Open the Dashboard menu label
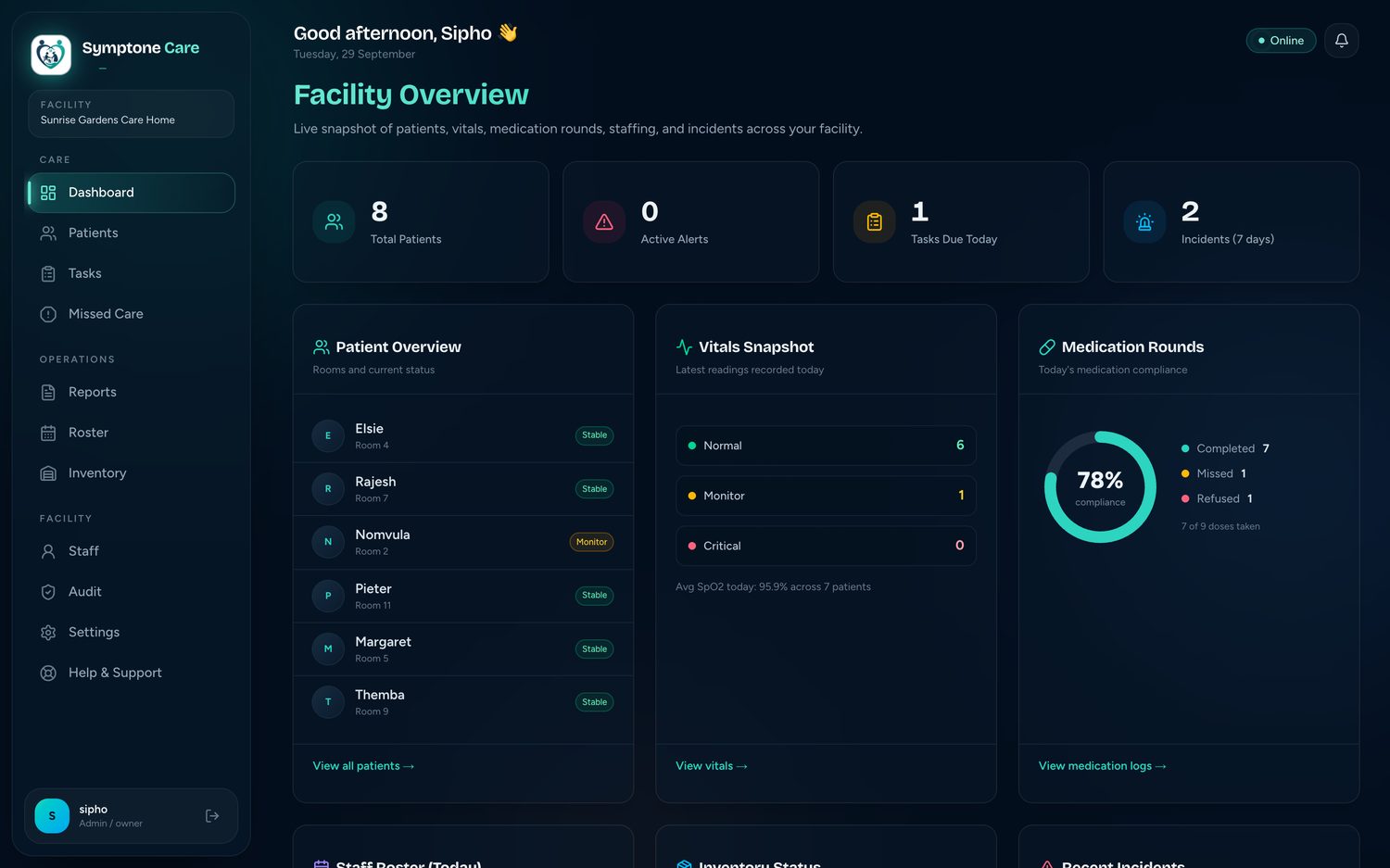The image size is (1390, 868). tap(101, 193)
